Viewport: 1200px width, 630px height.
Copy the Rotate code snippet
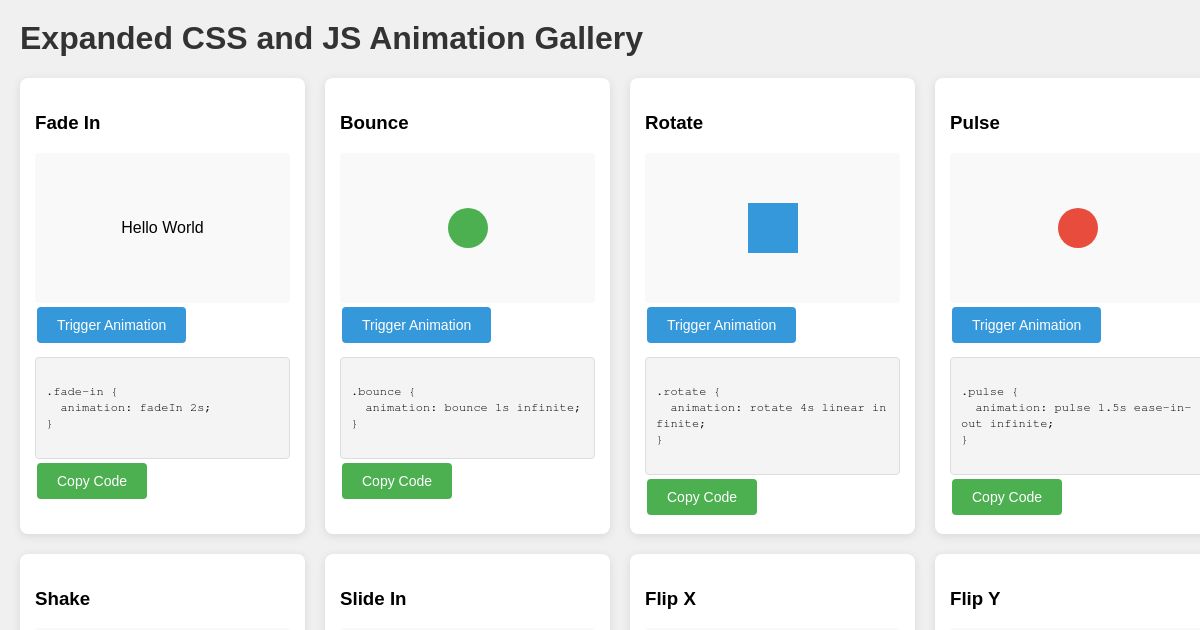coord(702,497)
